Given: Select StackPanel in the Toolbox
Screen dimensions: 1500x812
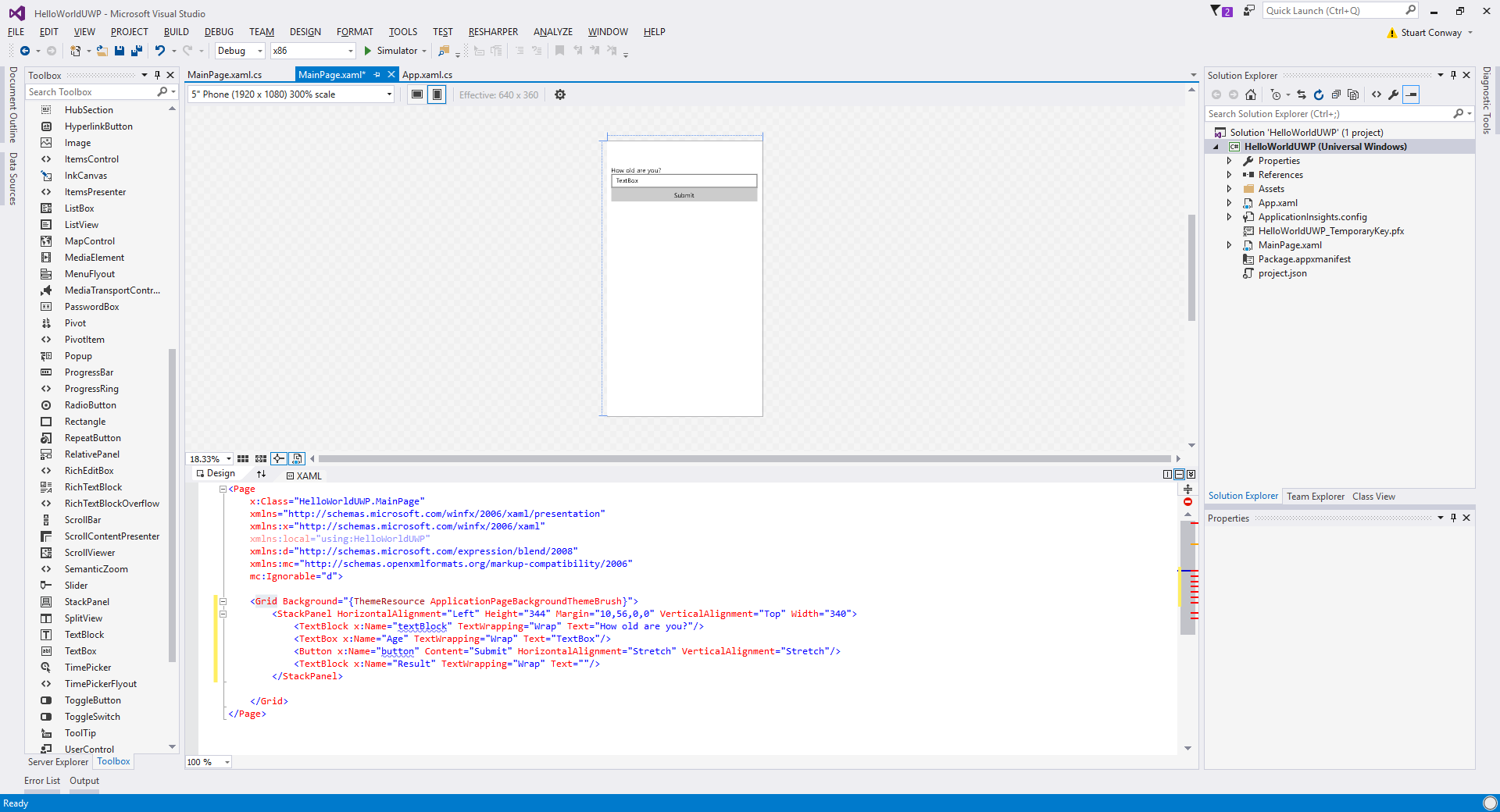Looking at the screenshot, I should point(87,602).
